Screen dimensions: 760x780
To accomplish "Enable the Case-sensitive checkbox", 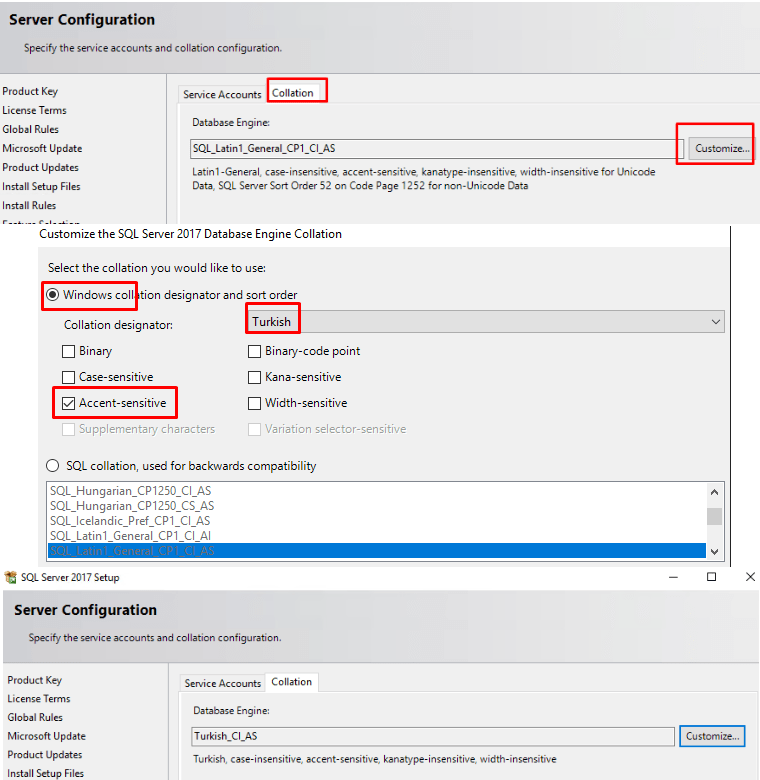I will pos(69,377).
